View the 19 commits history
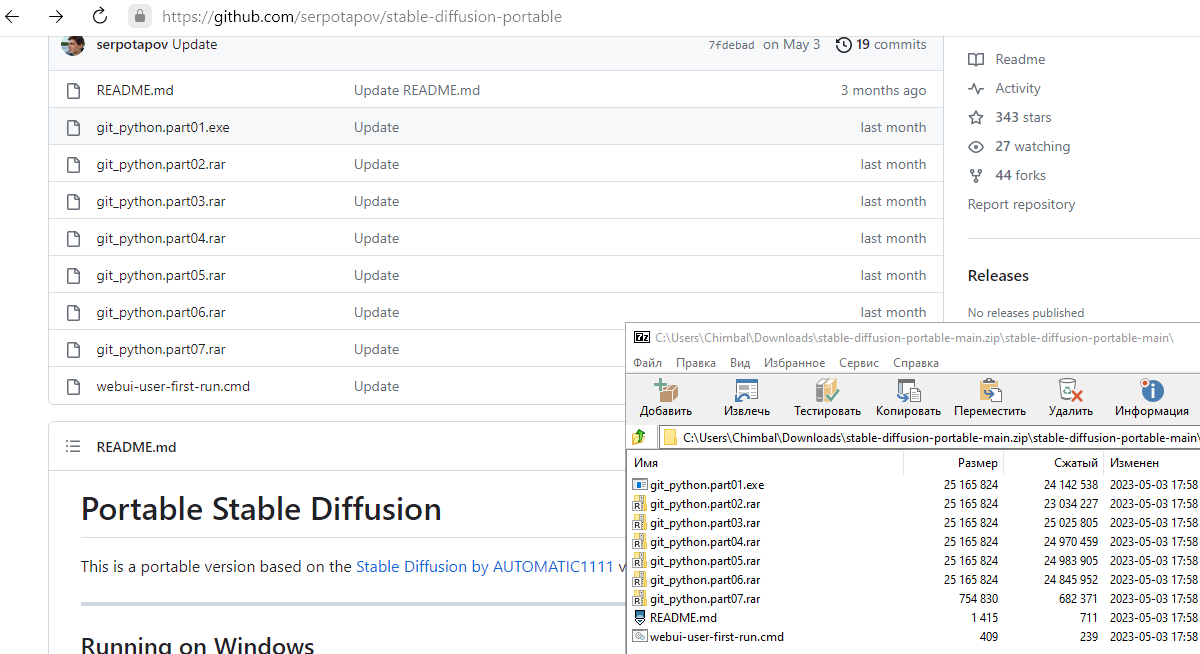Viewport: 1200px width, 654px height. click(881, 45)
